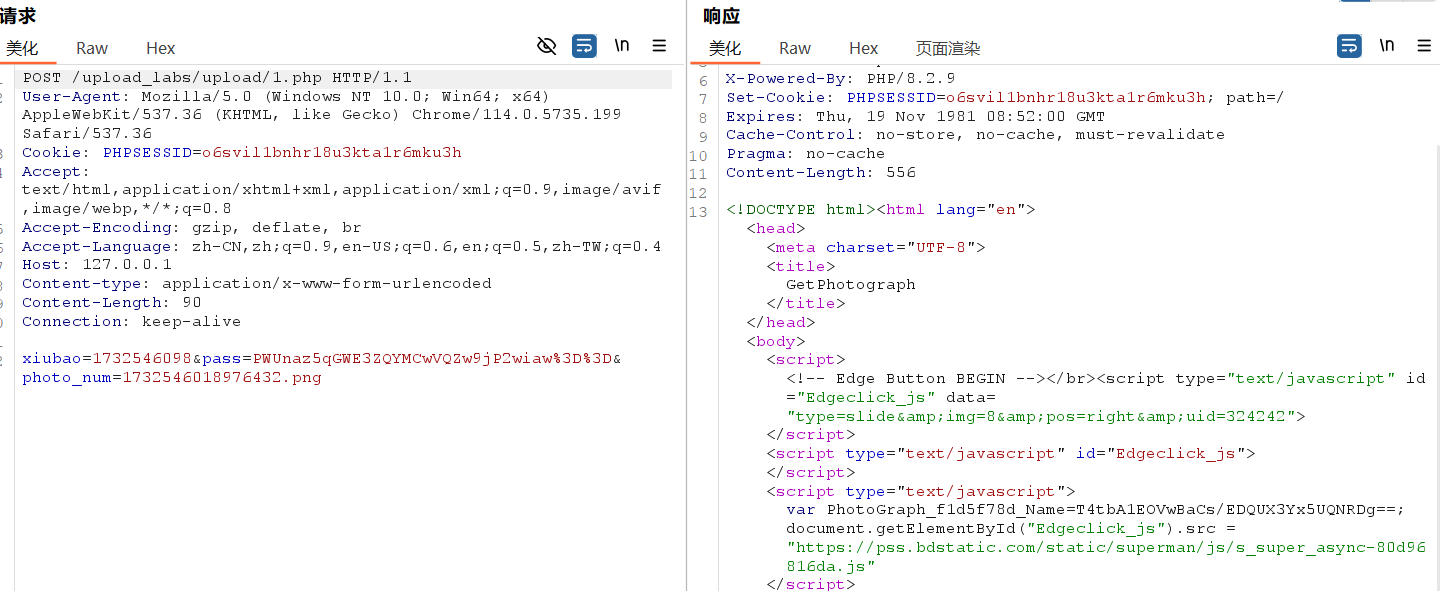1440x591 pixels.
Task: Show \n non-printable characters in response panel
Action: coord(1387,46)
